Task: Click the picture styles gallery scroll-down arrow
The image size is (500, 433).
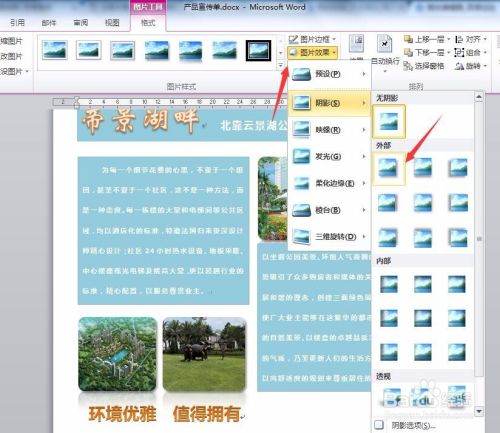Action: click(281, 53)
